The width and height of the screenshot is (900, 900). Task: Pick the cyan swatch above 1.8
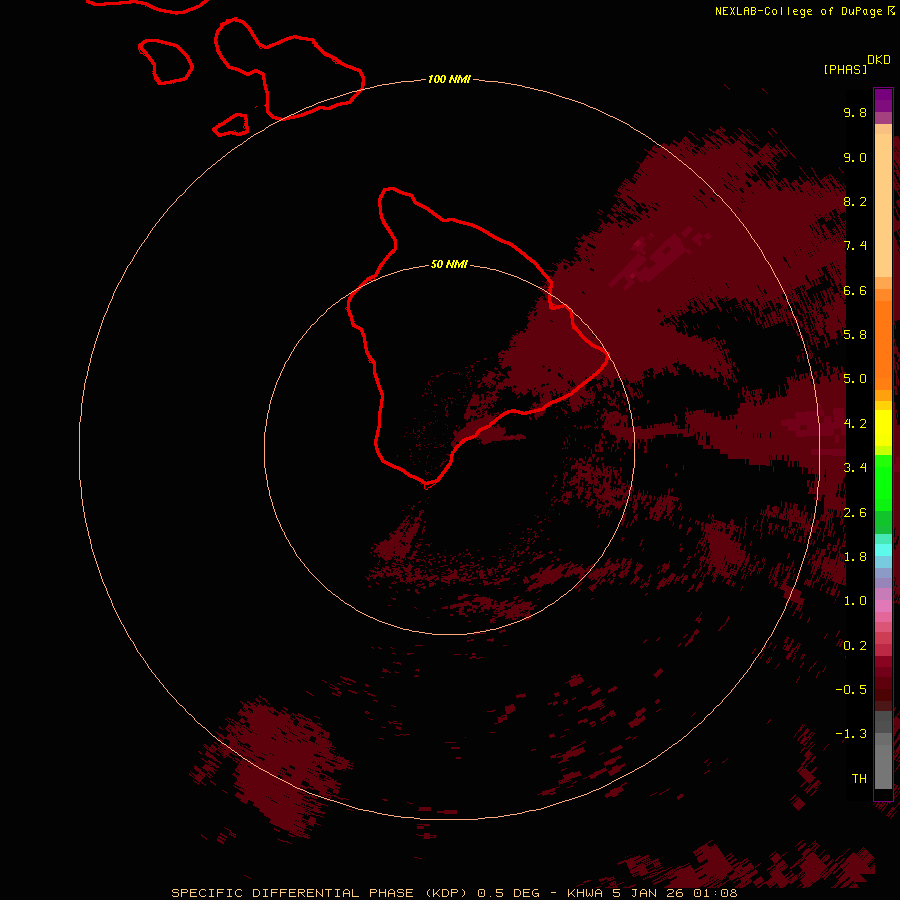[883, 550]
